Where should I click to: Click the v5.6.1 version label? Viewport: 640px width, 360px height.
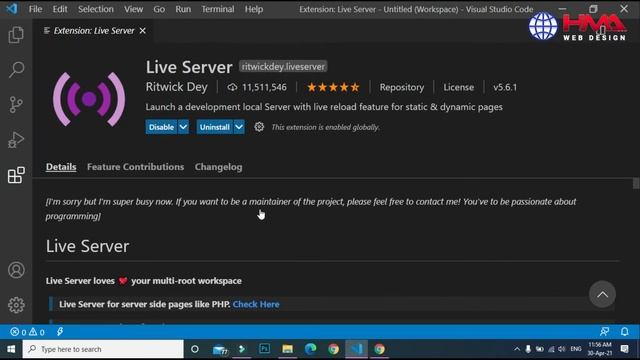(x=504, y=87)
